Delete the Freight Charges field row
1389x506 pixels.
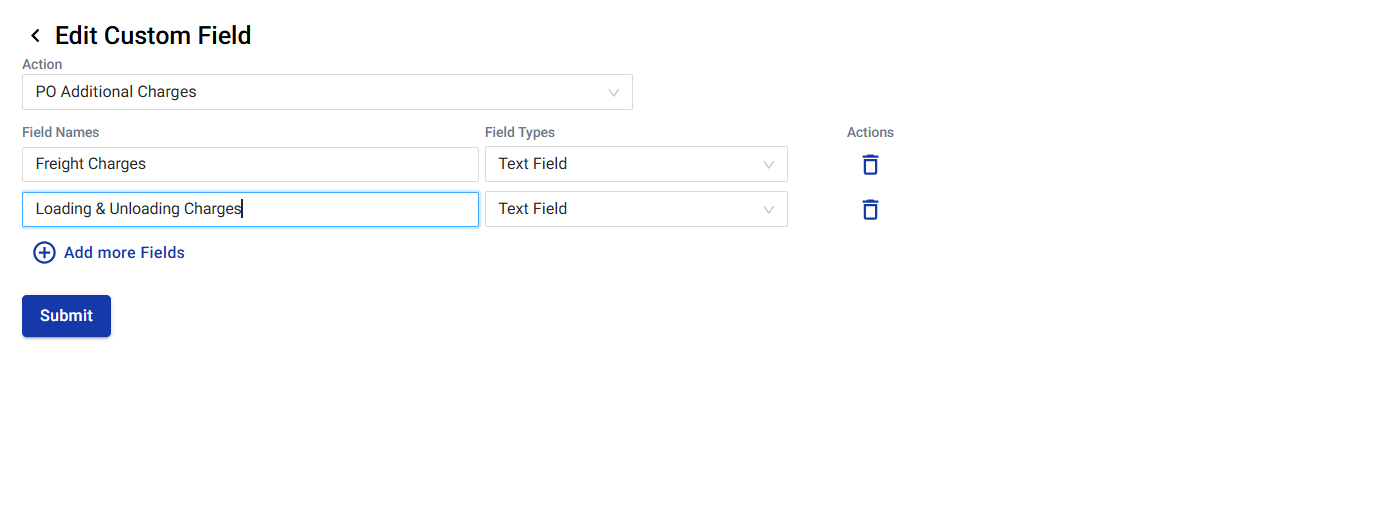(x=870, y=165)
